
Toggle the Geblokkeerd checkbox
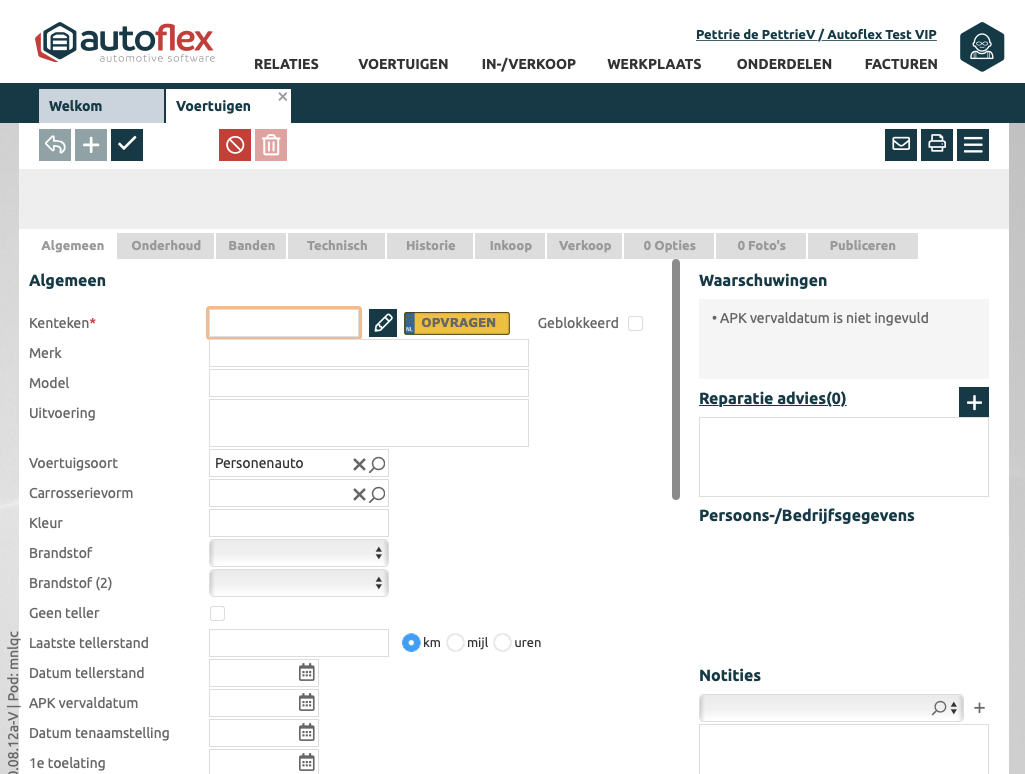pyautogui.click(x=635, y=323)
